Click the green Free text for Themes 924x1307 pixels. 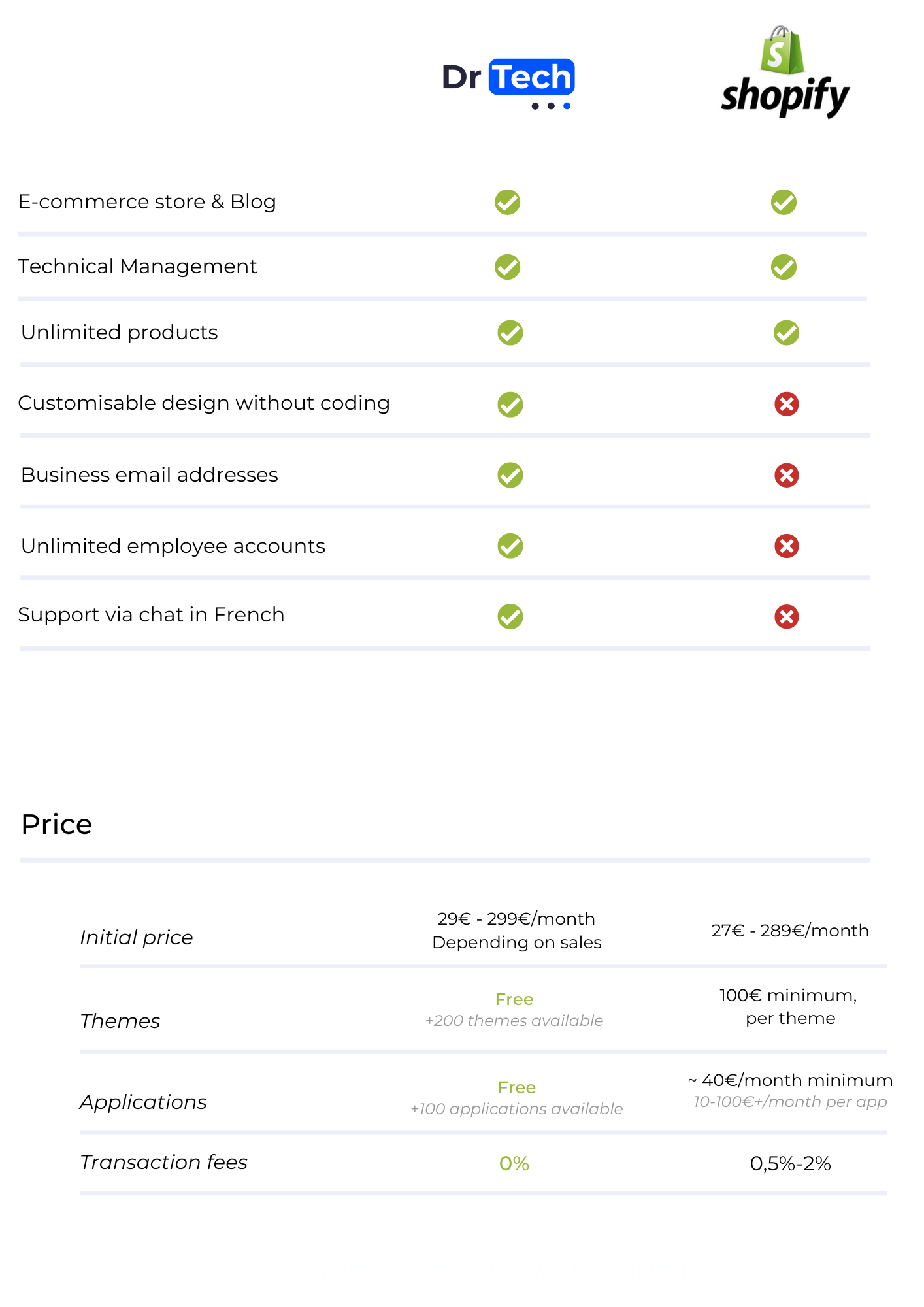click(x=514, y=1000)
